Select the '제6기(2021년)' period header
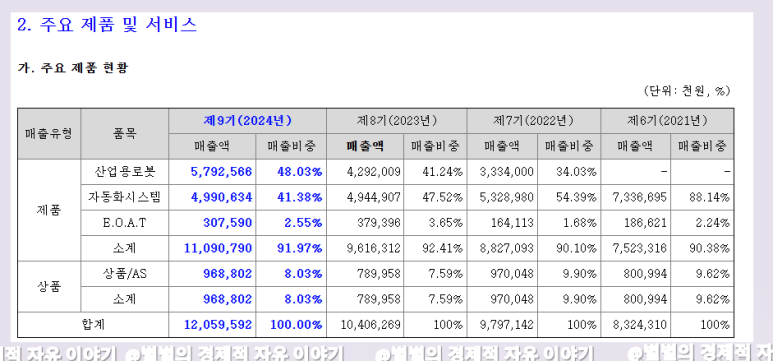This screenshot has width=773, height=361. click(667, 121)
